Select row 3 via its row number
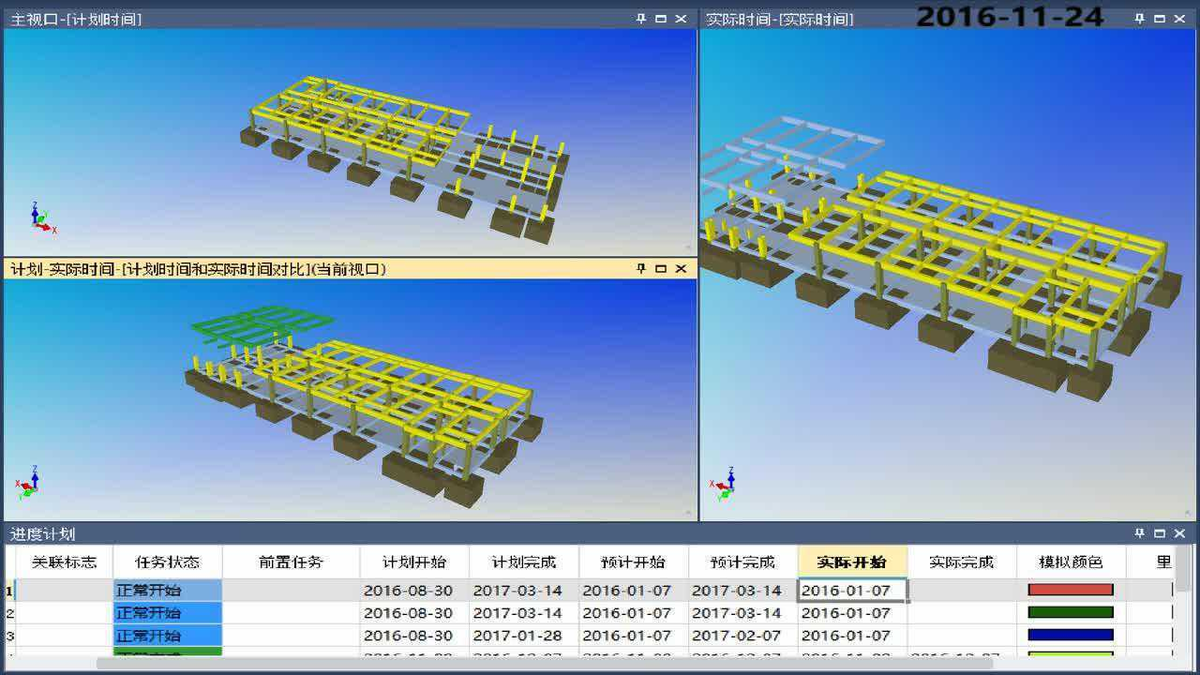Image resolution: width=1200 pixels, height=675 pixels. pyautogui.click(x=10, y=635)
